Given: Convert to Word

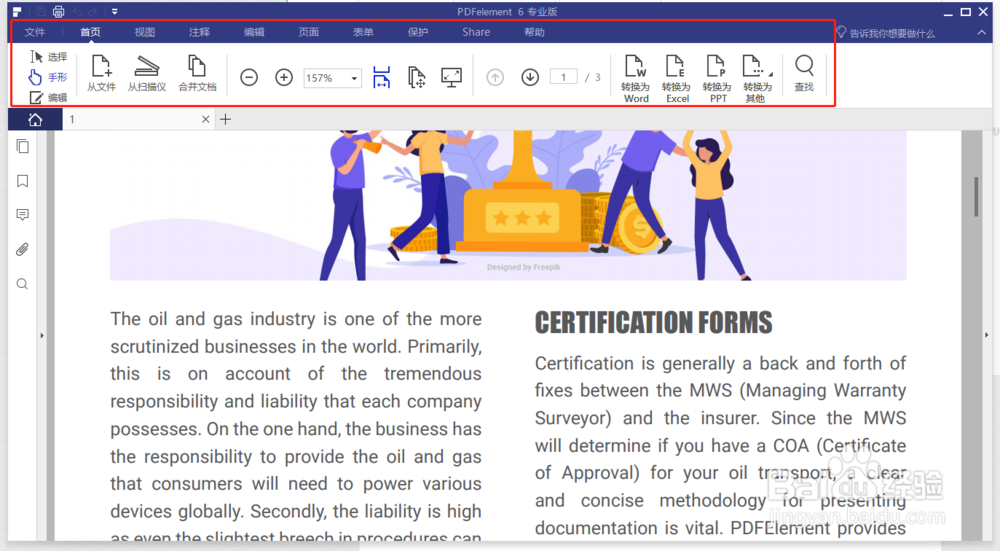Looking at the screenshot, I should pos(636,78).
